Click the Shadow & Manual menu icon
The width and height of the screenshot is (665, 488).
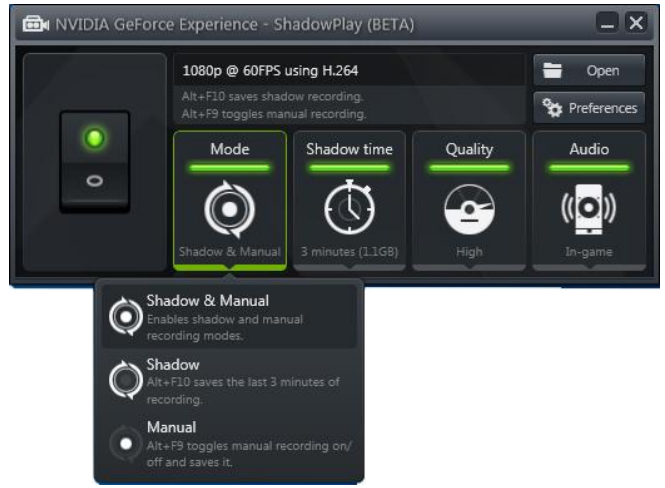126,317
